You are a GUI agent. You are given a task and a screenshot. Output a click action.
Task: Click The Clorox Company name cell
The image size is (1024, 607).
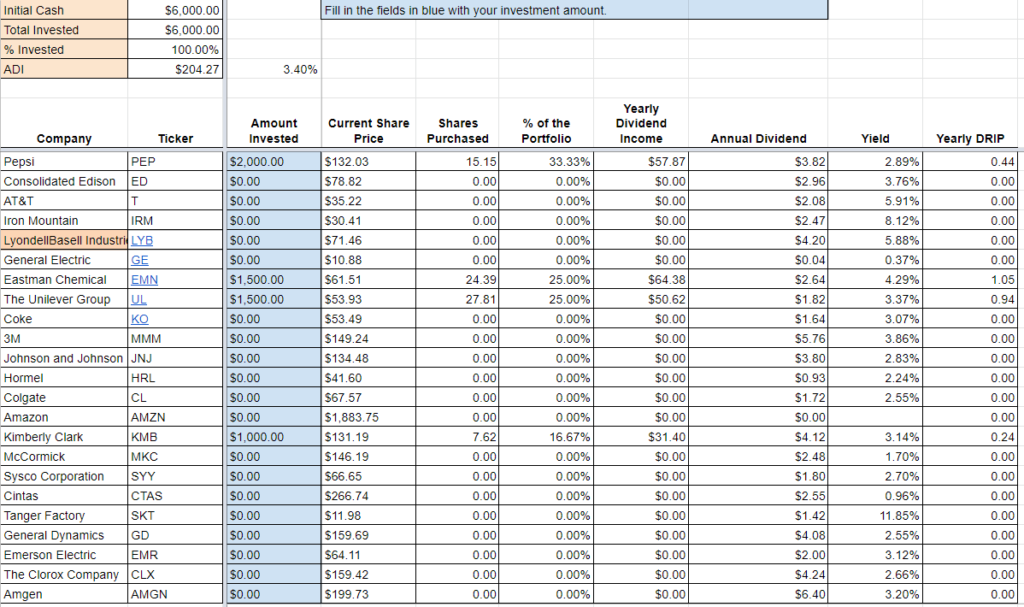(64, 574)
